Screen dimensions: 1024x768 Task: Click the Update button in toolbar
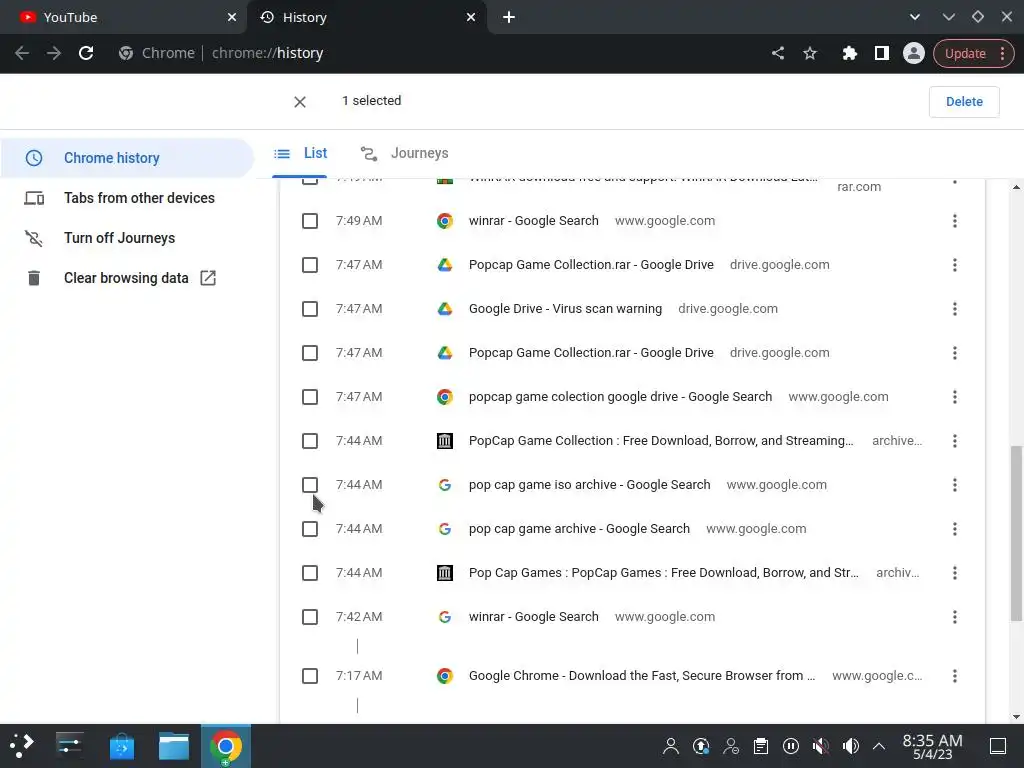point(965,54)
